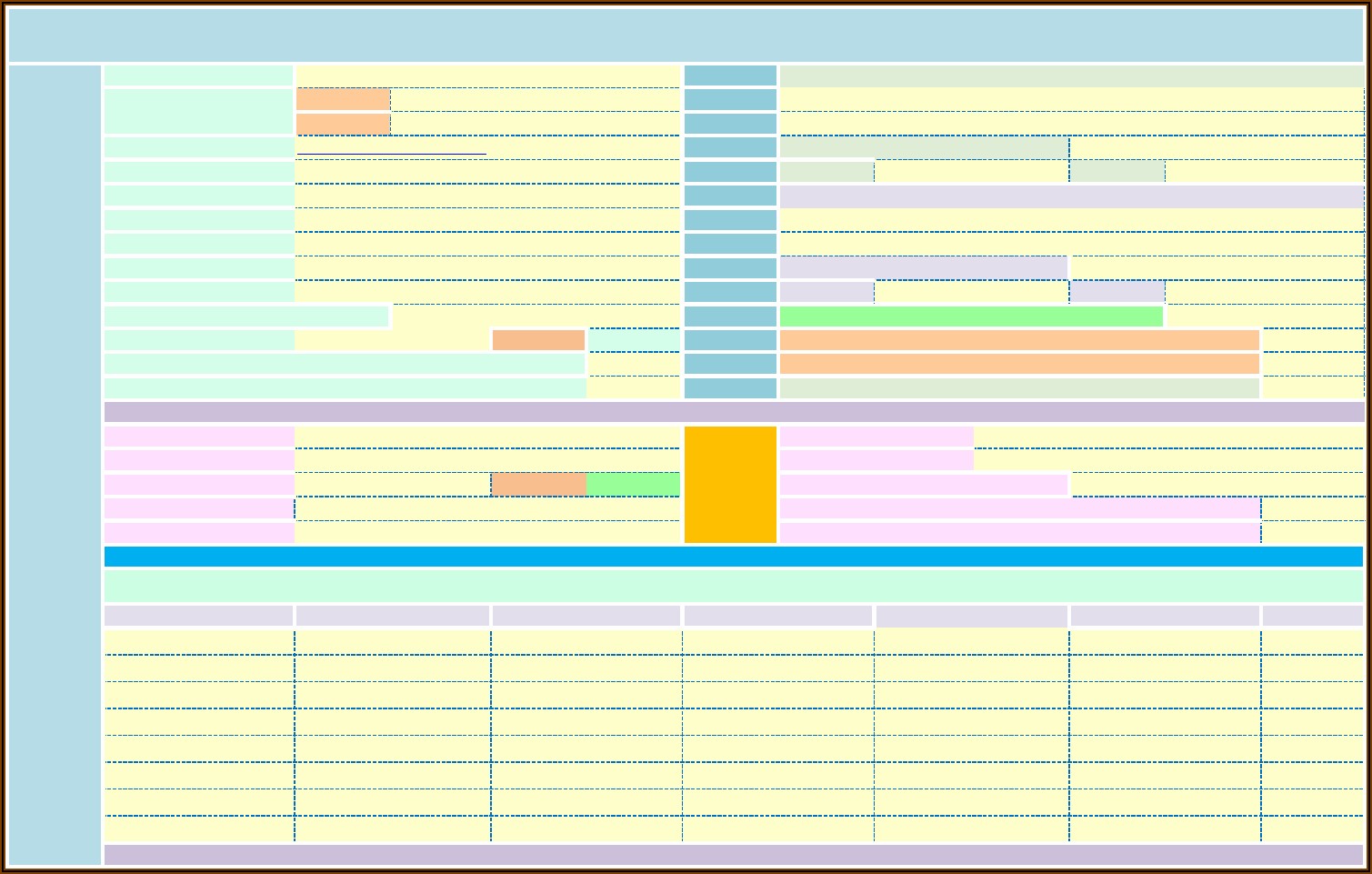Click the first lavender column header of the table
Image resolution: width=1372 pixels, height=874 pixels.
[198, 616]
